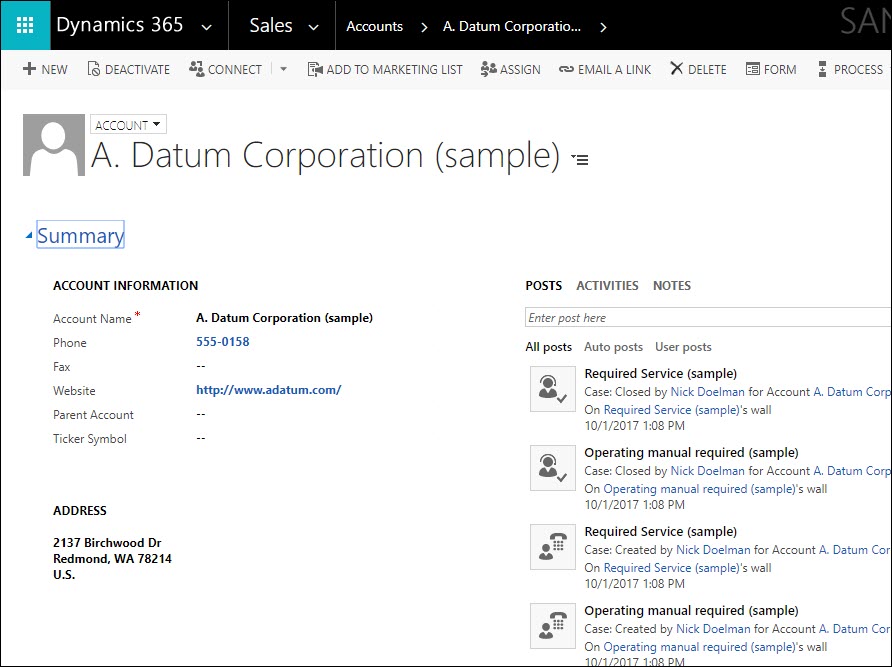
Task: Click the ACCOUNT INFORMATION heading
Action: pyautogui.click(x=125, y=286)
